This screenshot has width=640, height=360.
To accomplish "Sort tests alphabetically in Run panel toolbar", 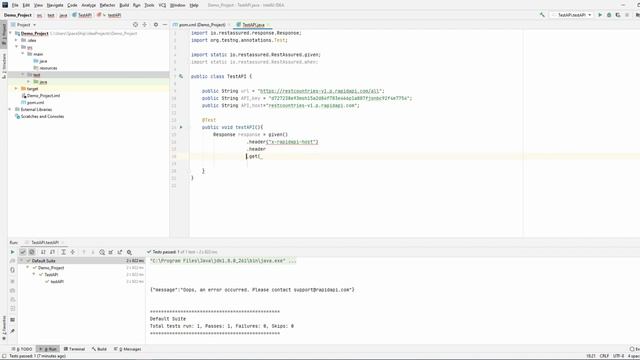I will click(x=43, y=252).
